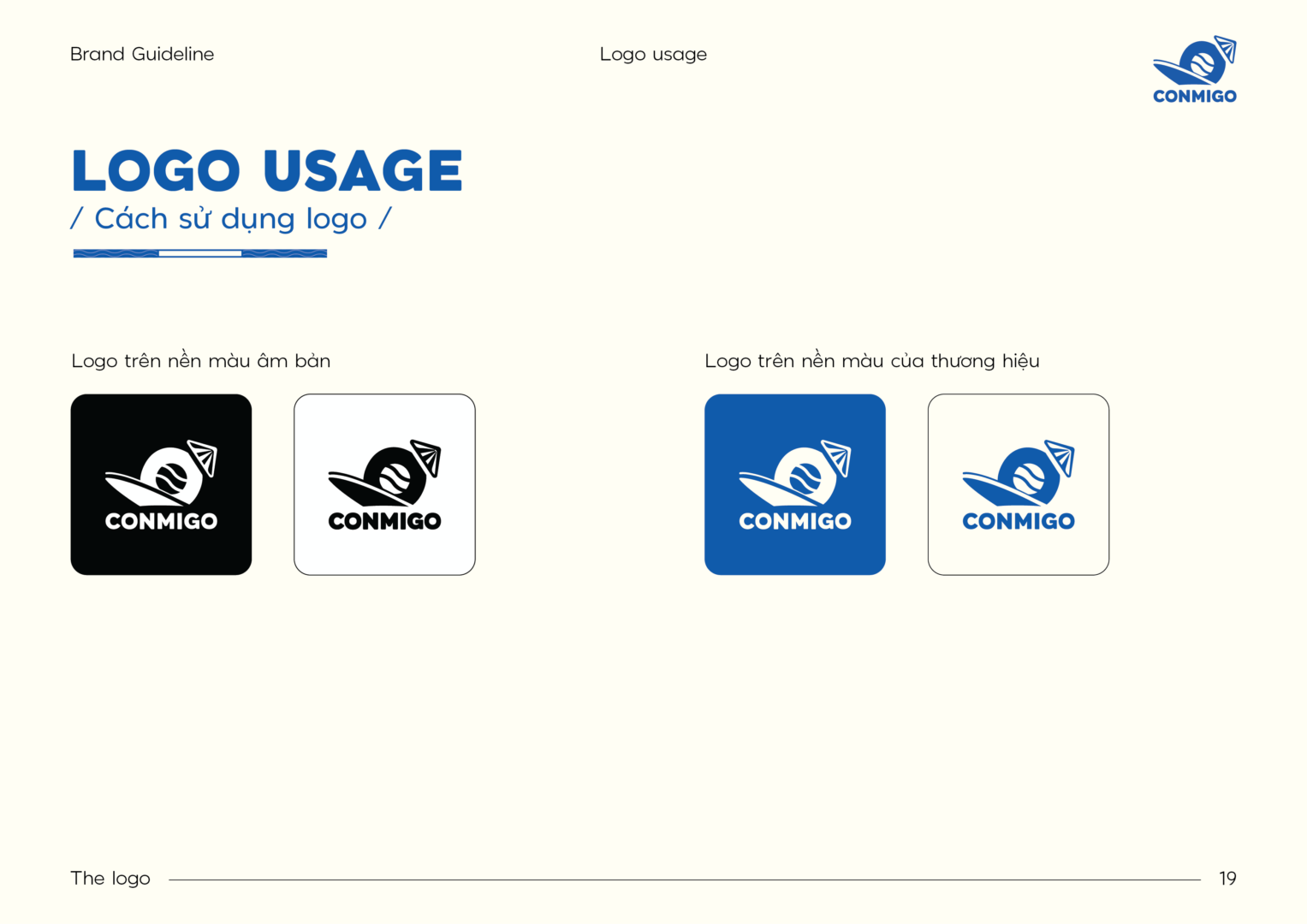This screenshot has height=924, width=1307.
Task: Click the 'LOGO USAGE' main title
Action: 267,170
